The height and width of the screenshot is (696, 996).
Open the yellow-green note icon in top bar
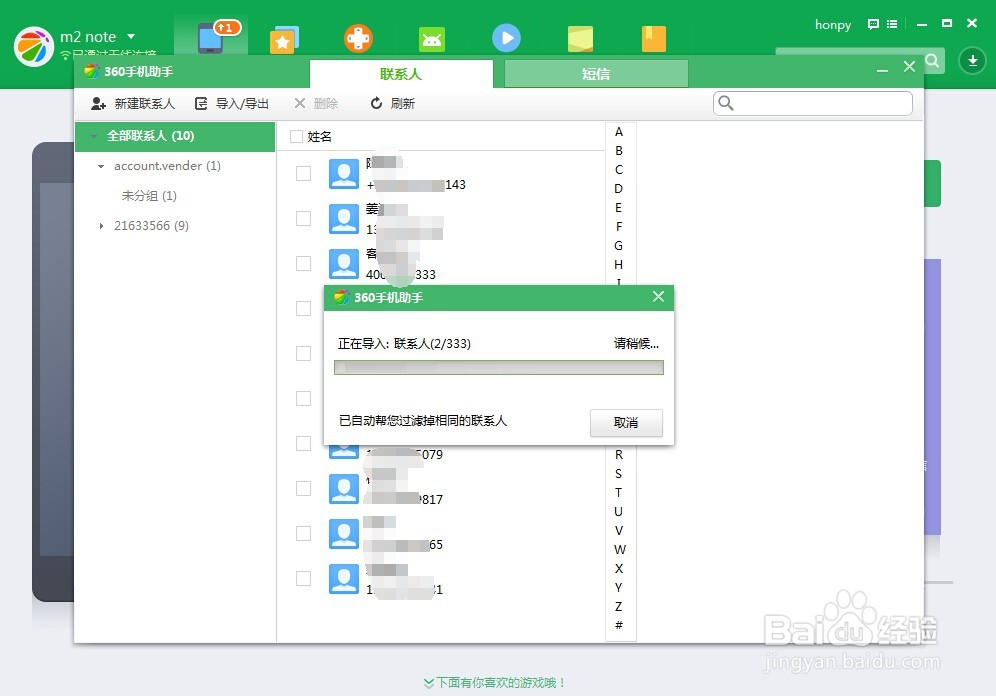(580, 39)
